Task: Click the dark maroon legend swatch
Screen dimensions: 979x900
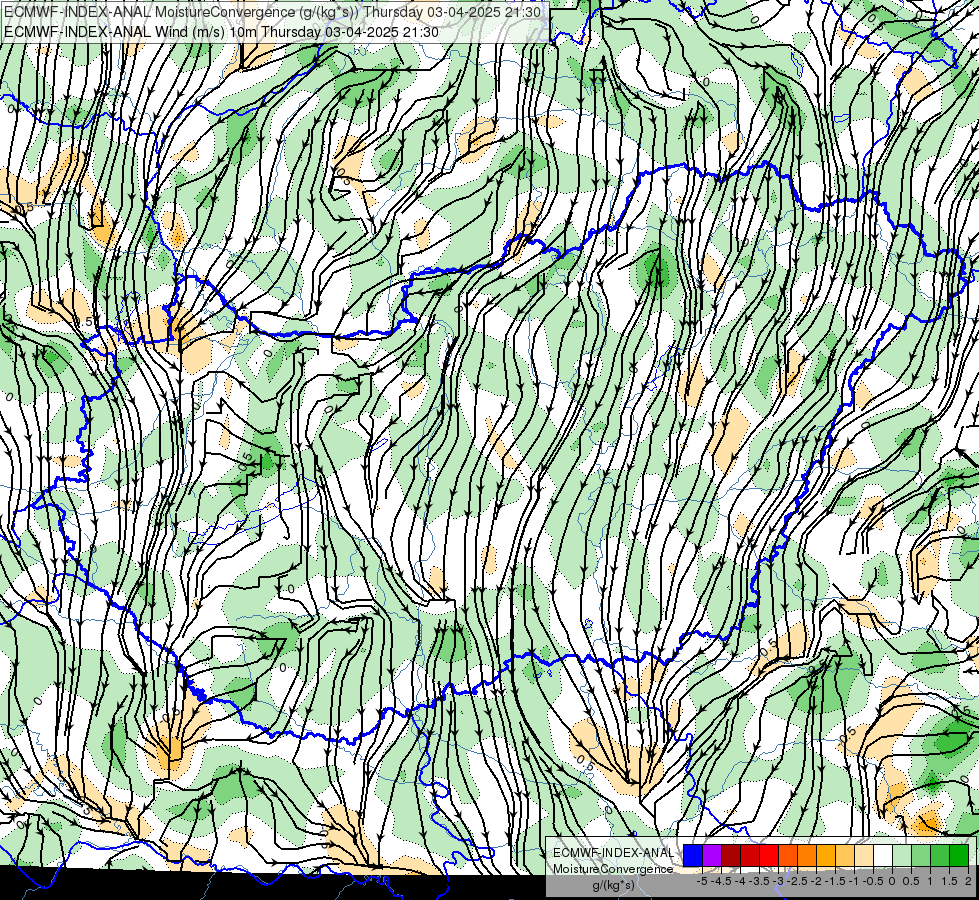Action: click(731, 855)
